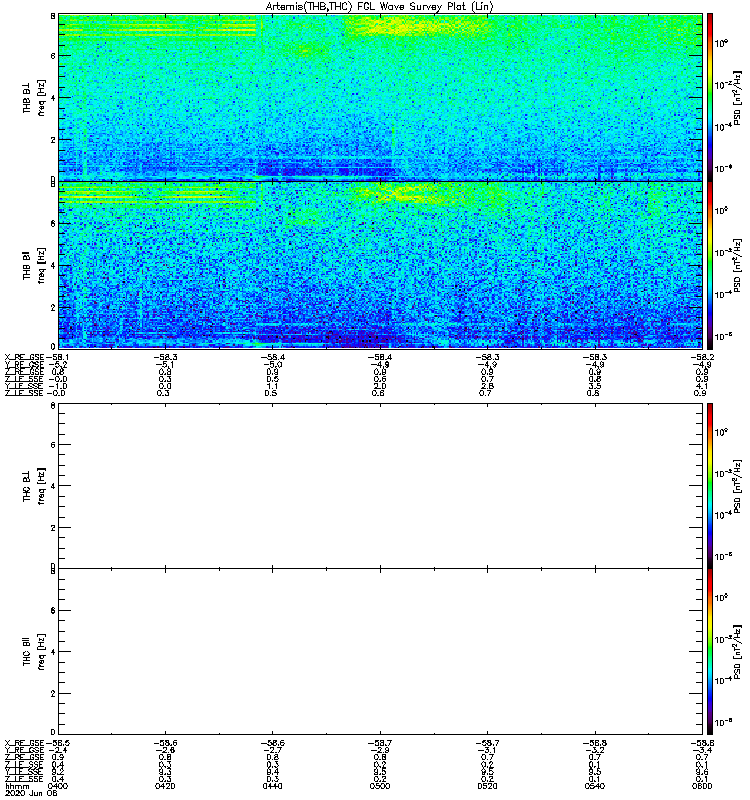Click the '-58.2' X_RE_GSE value under THB

[x=703, y=357]
